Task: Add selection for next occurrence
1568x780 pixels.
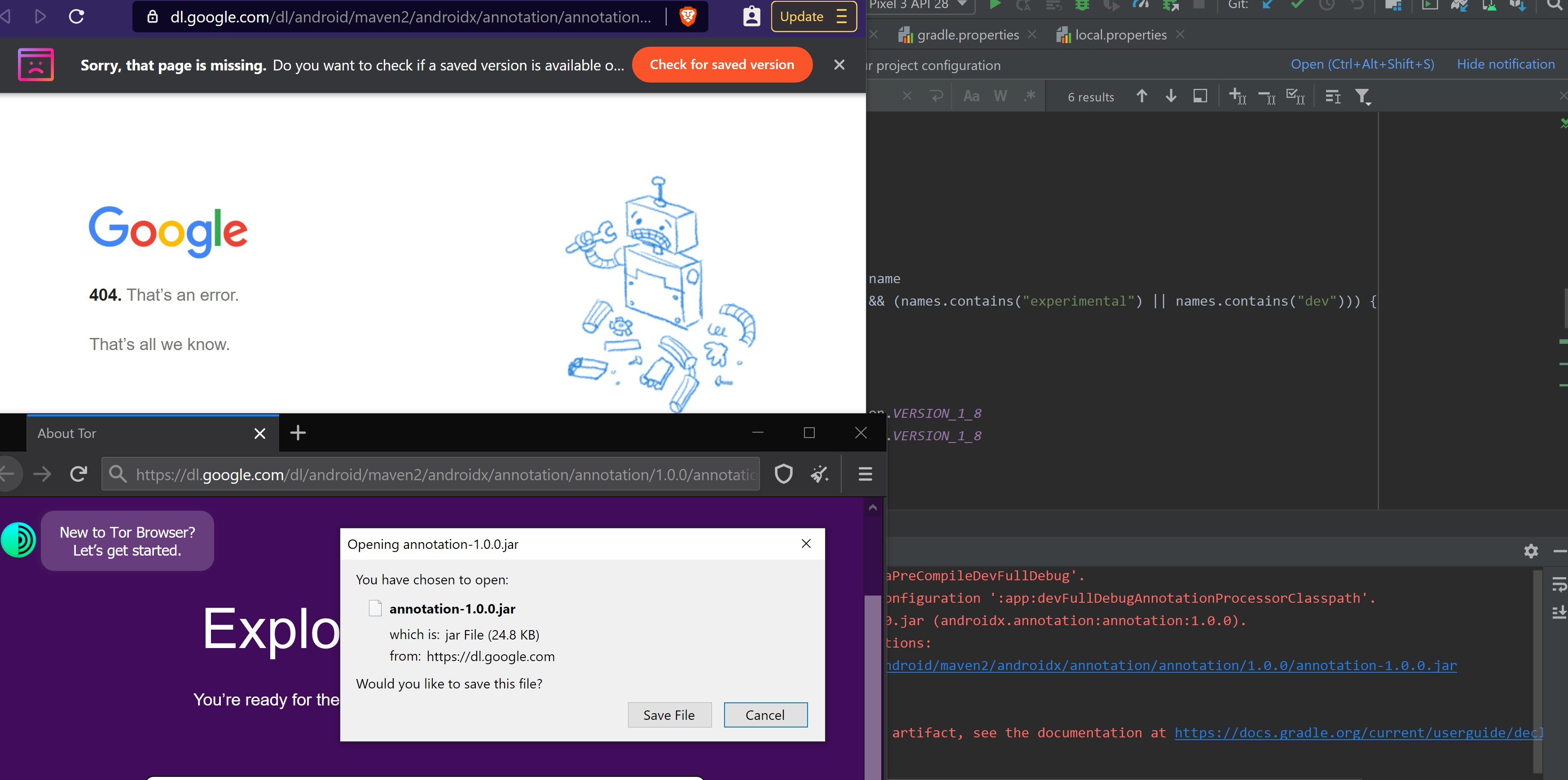Action: (1238, 96)
